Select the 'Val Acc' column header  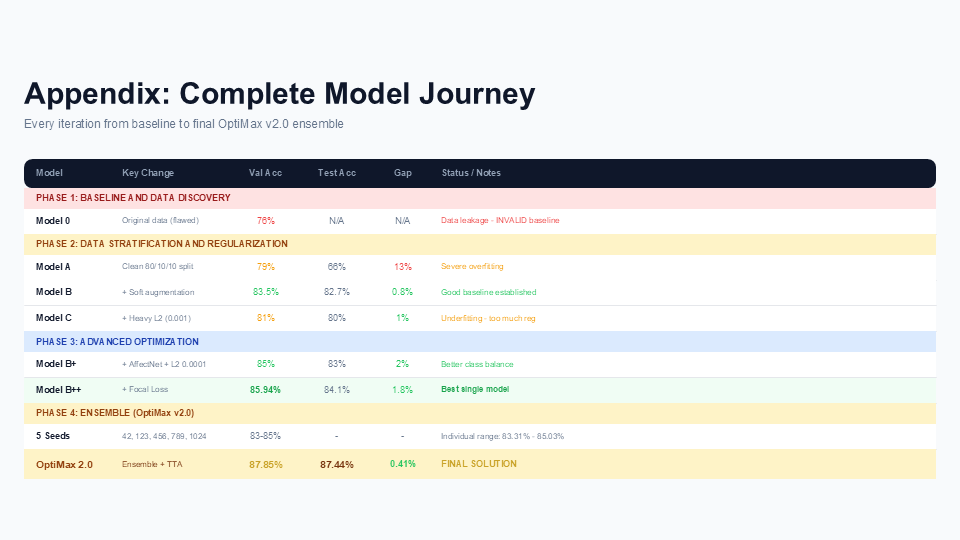pos(265,173)
